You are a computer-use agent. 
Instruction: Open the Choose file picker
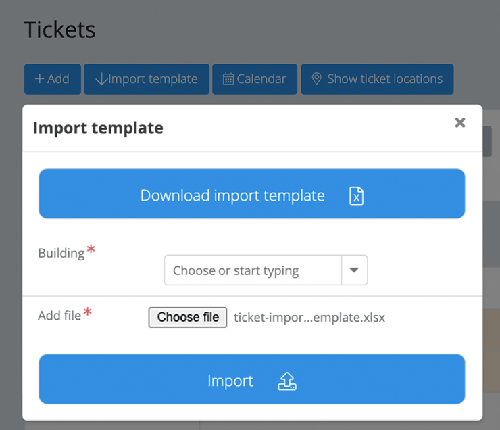pos(188,317)
